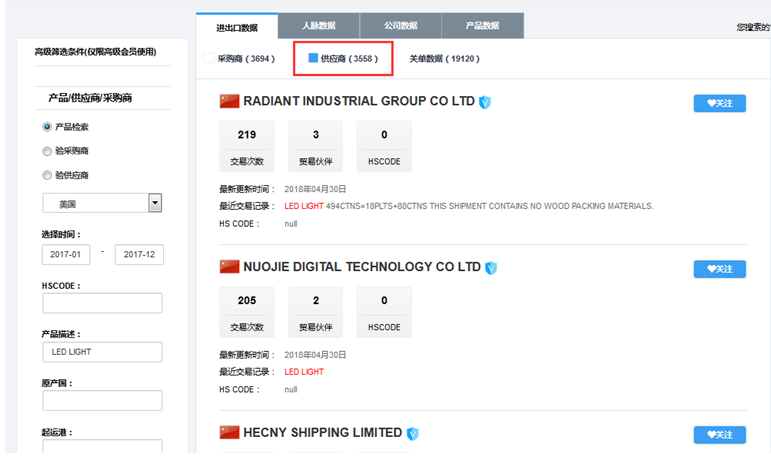This screenshot has height=465, width=771.
Task: Click the 产品描述 field containing LED LIGHT
Action: click(x=102, y=352)
